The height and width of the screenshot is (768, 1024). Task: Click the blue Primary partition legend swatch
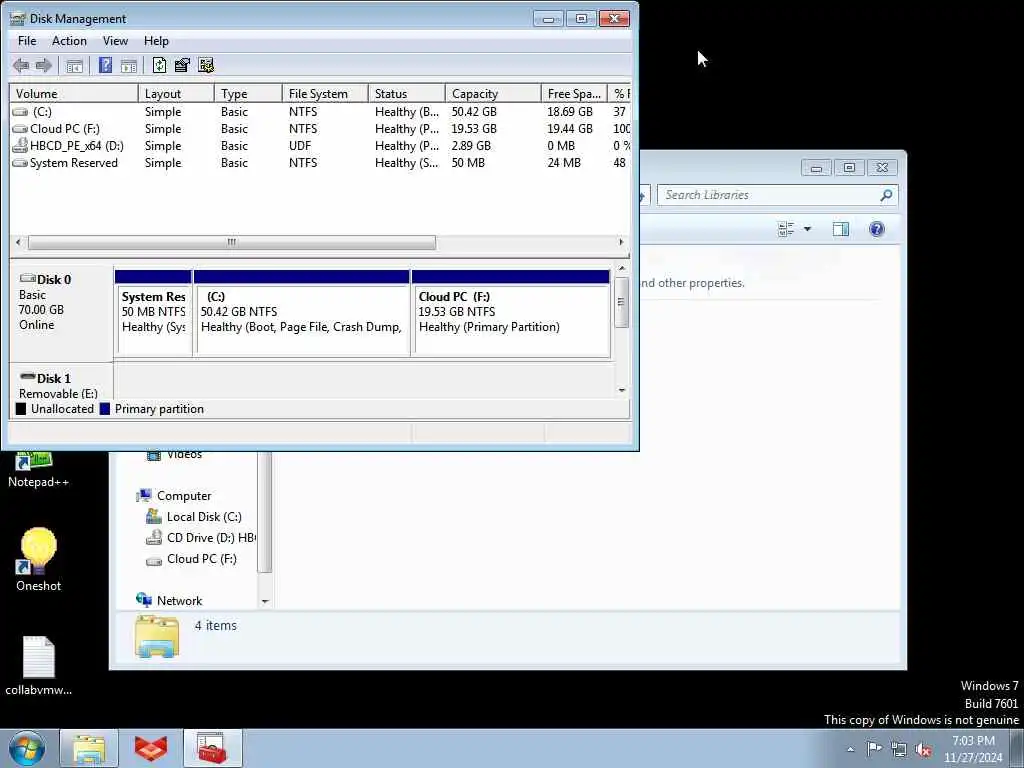tap(104, 409)
